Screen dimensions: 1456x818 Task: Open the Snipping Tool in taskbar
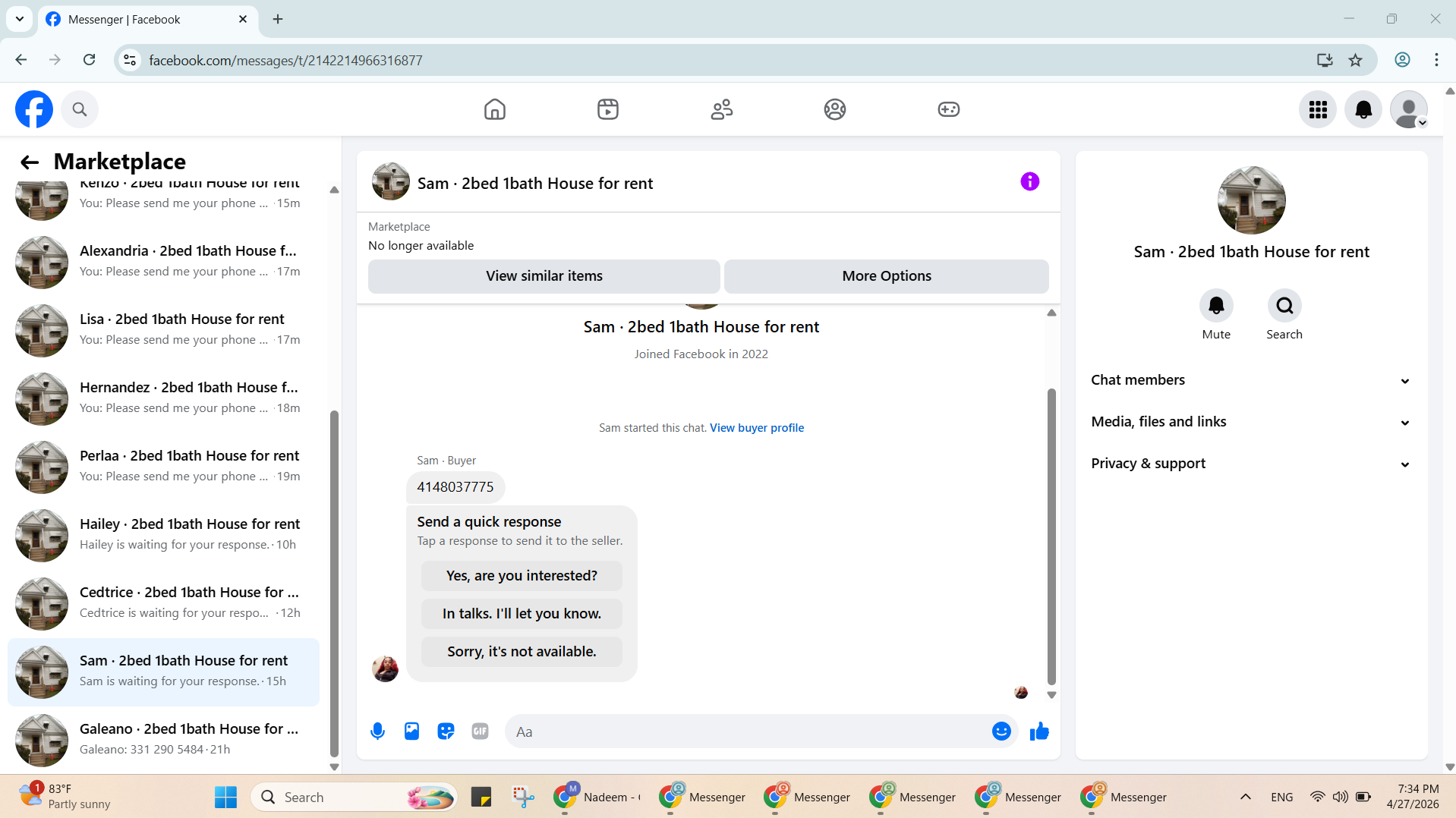523,797
